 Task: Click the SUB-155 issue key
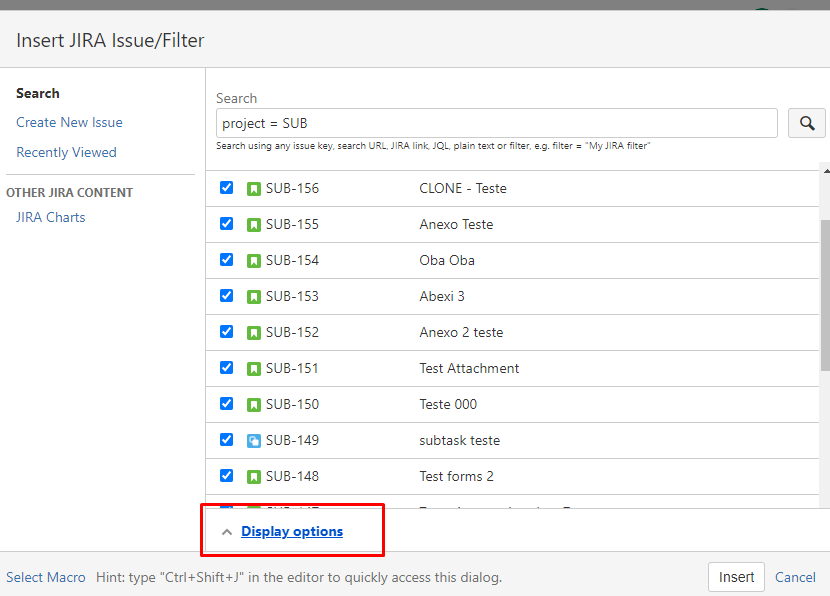[x=292, y=224]
